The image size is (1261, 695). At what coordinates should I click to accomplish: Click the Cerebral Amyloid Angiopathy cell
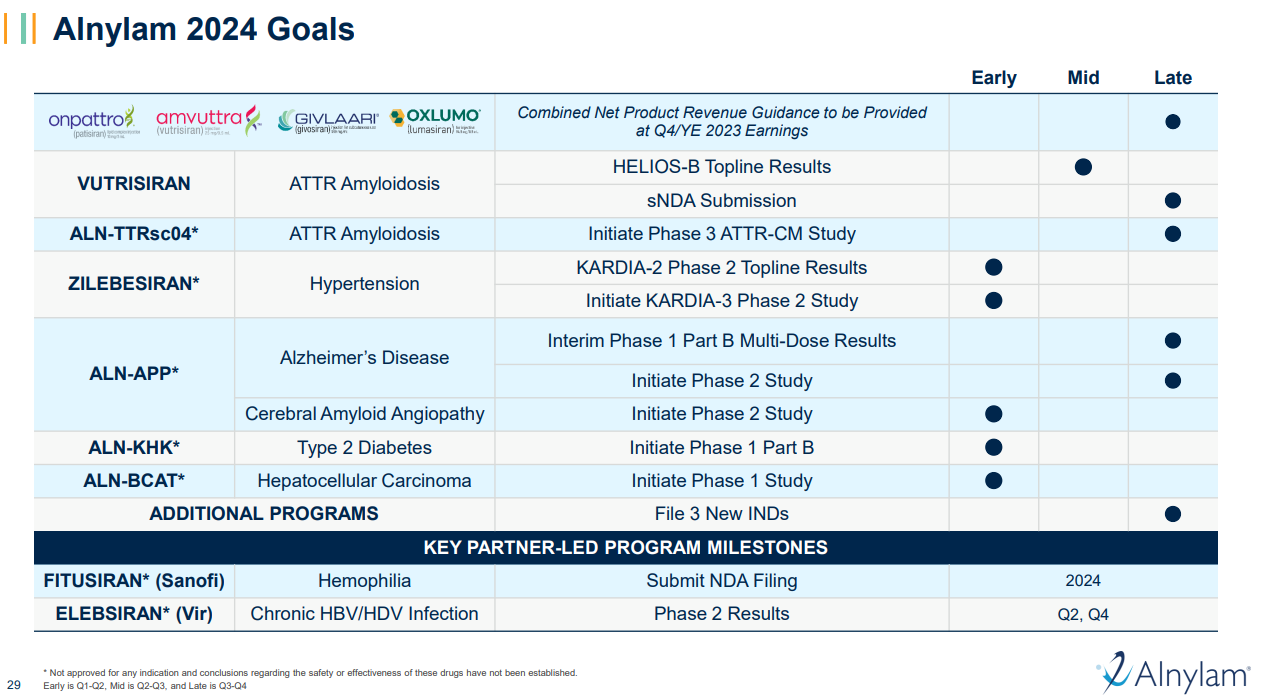click(x=364, y=414)
